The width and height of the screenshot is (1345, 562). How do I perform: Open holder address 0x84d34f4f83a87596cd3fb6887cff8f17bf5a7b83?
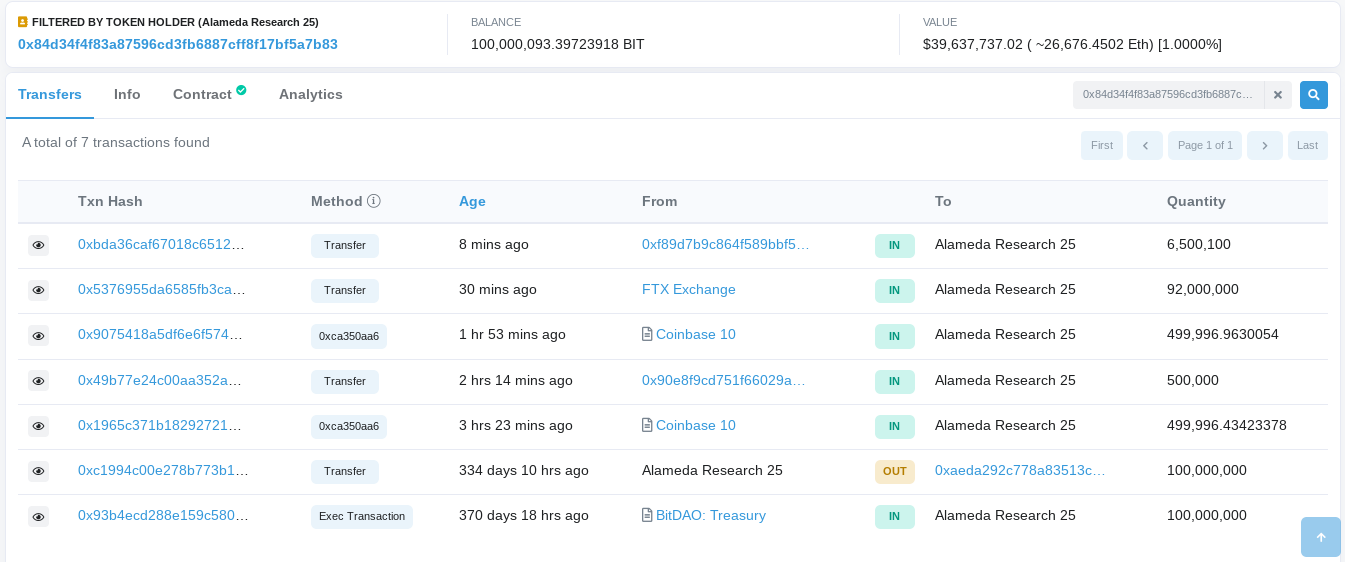click(178, 44)
